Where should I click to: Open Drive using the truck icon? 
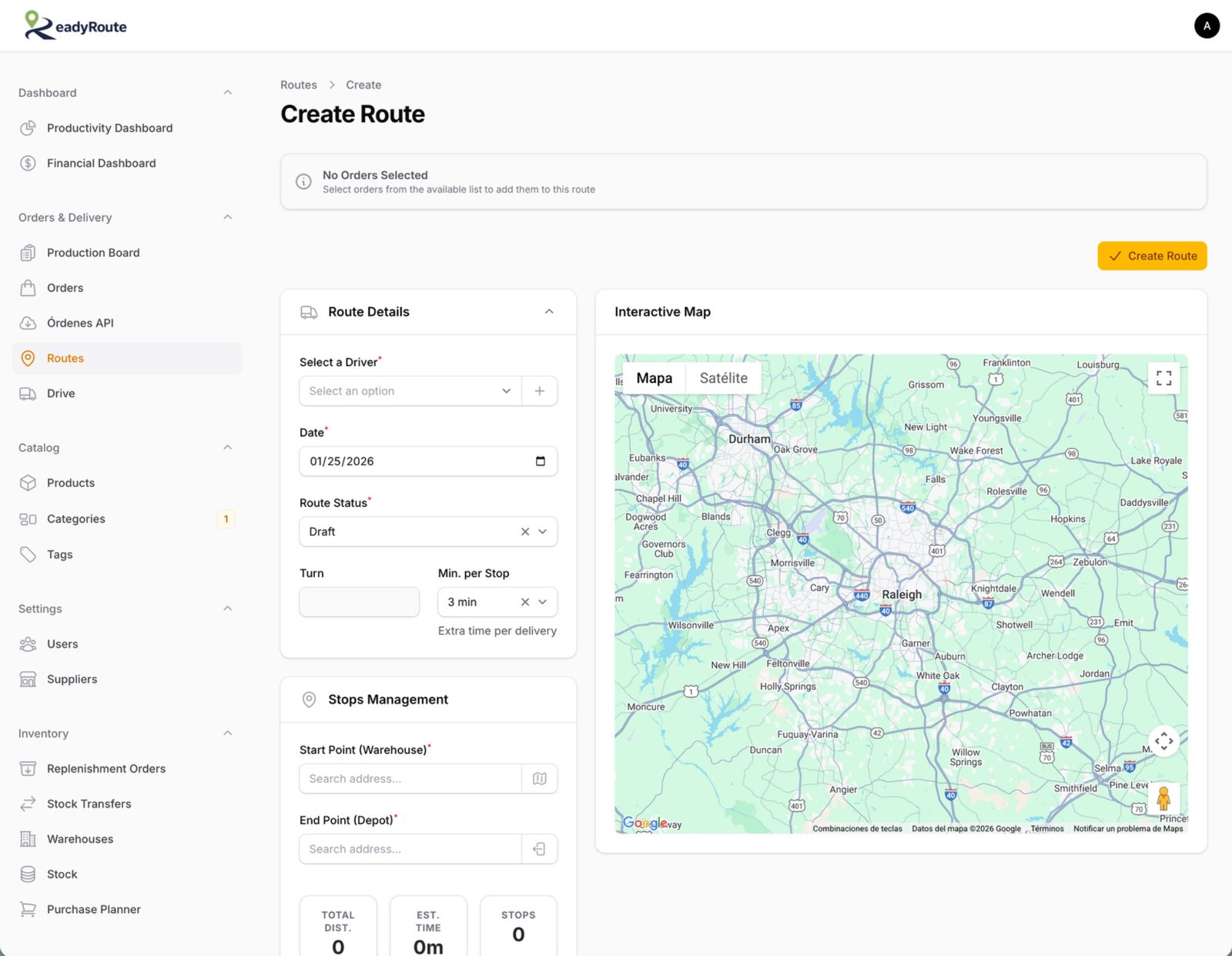(x=28, y=393)
